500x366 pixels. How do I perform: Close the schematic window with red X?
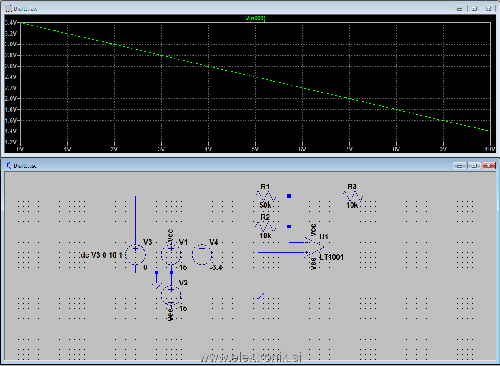pos(489,166)
